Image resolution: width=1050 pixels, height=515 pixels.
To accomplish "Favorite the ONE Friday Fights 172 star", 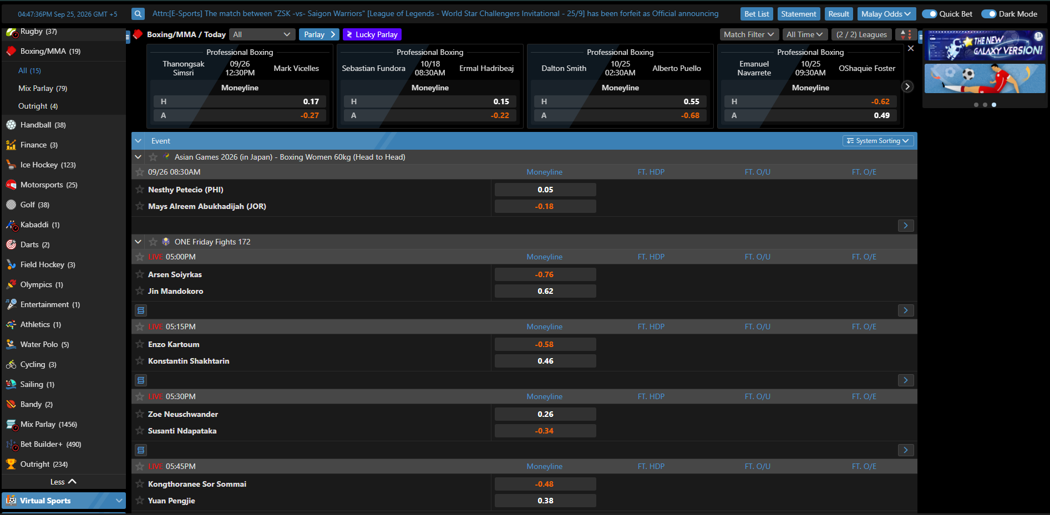I will (x=153, y=242).
